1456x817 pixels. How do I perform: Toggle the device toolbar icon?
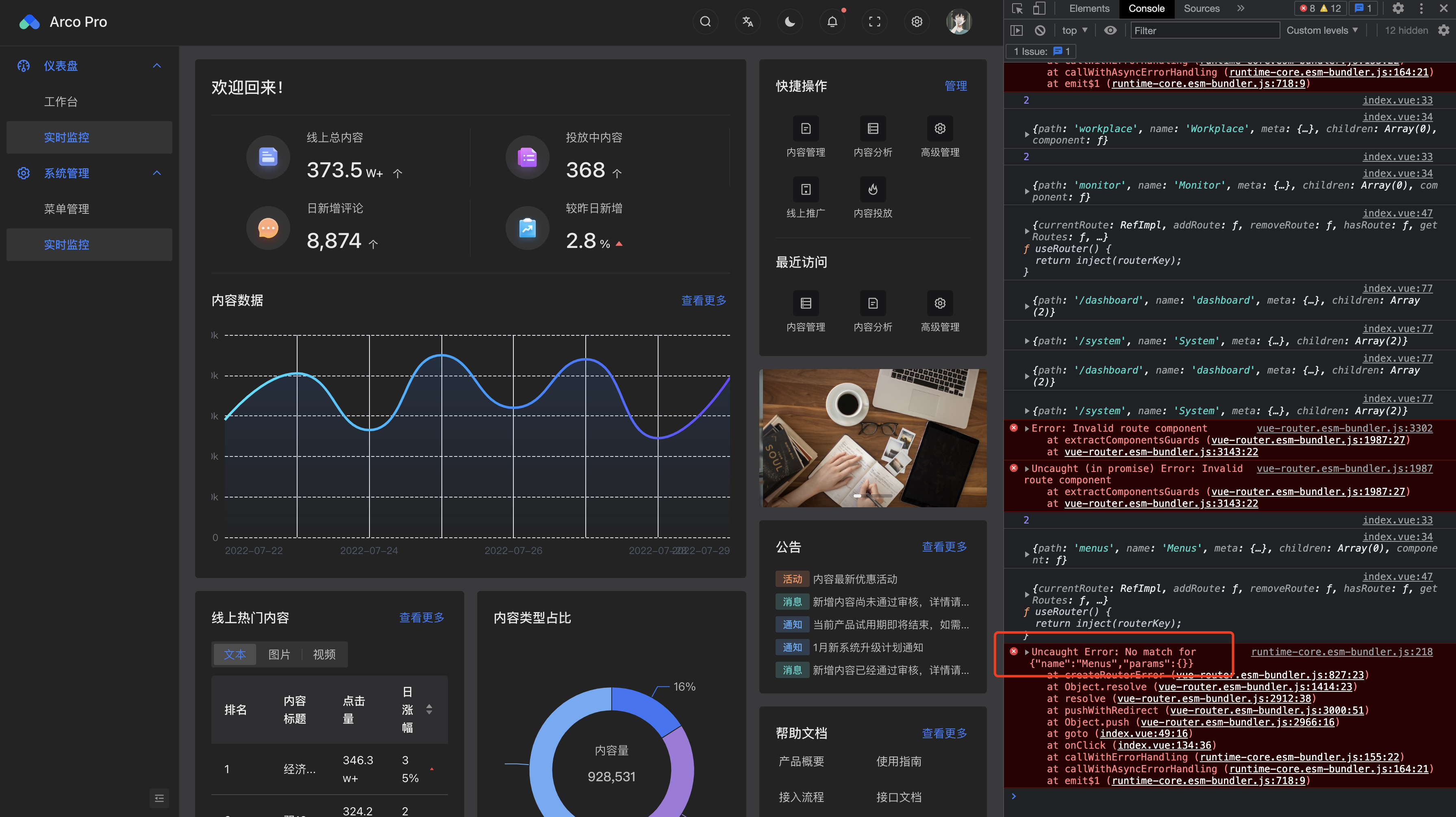point(1039,9)
